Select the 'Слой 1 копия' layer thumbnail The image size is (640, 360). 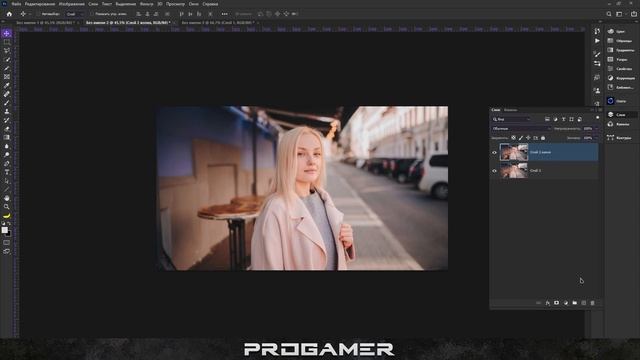pos(514,152)
